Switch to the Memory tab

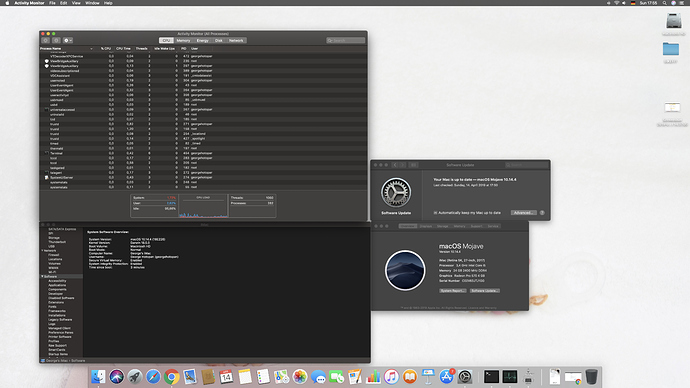point(184,40)
